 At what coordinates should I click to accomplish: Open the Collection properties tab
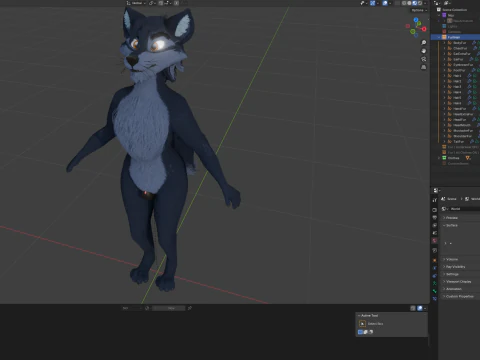(434, 250)
